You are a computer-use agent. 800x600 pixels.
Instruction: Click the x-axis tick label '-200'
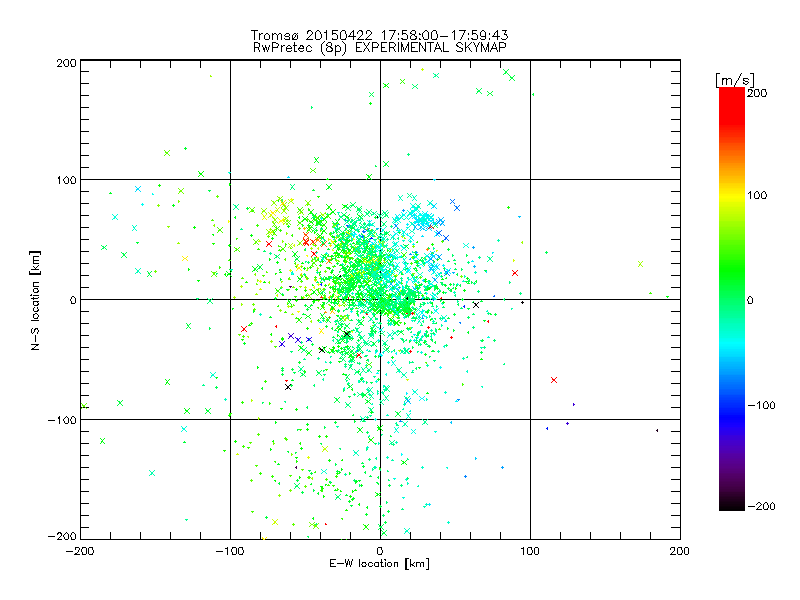80,551
